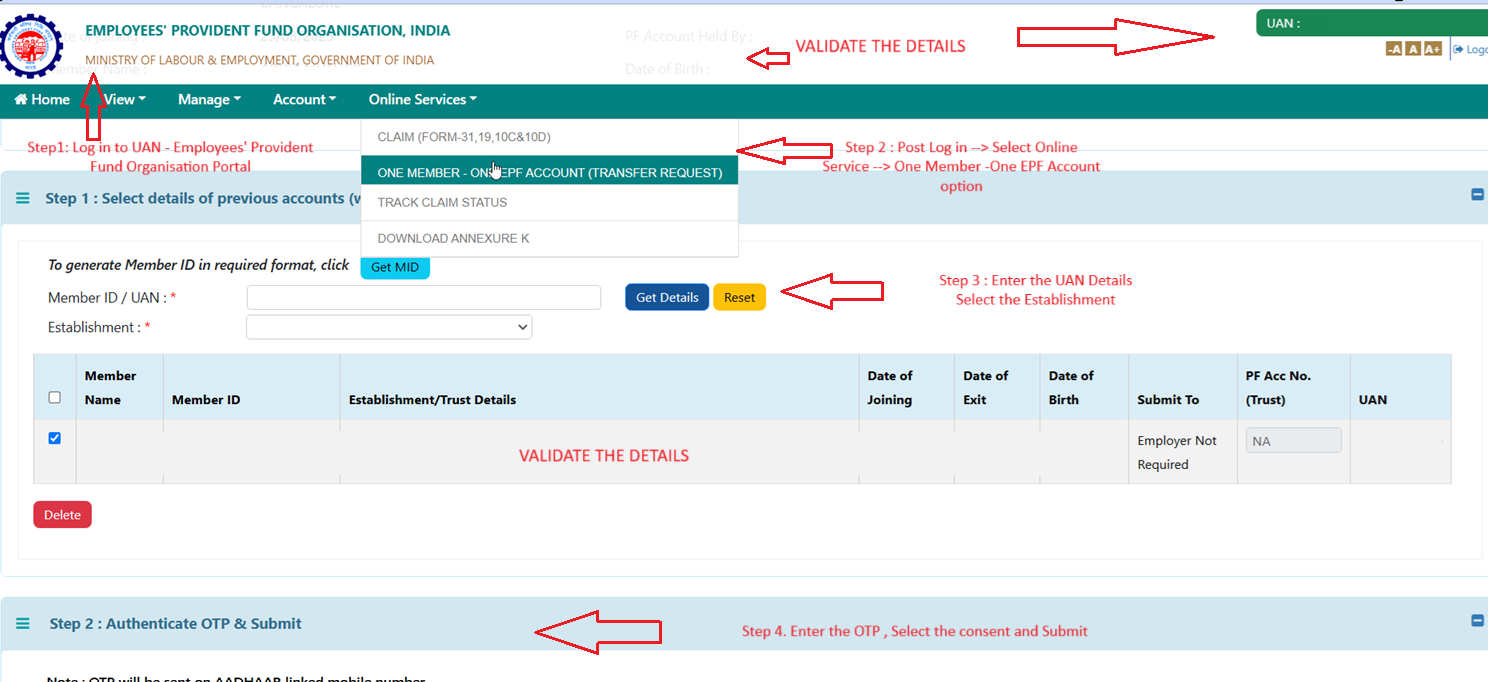Click the green UAN badge
Viewport: 1488px width, 682px height.
[x=1372, y=23]
